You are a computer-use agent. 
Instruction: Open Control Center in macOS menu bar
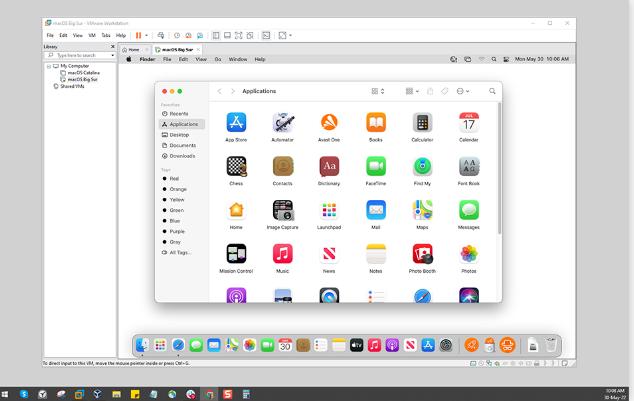[x=506, y=59]
